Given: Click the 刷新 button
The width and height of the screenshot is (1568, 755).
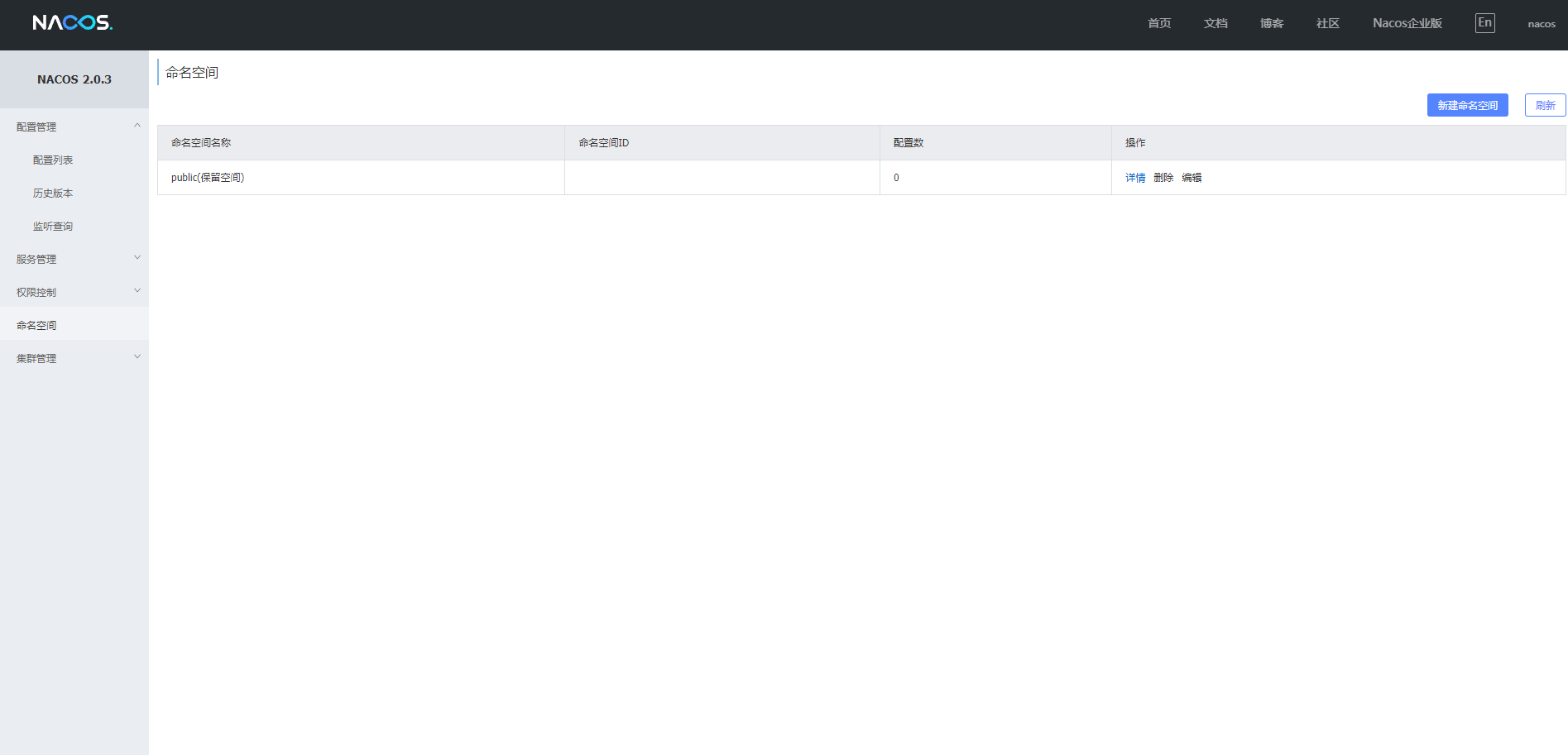Looking at the screenshot, I should (1546, 105).
